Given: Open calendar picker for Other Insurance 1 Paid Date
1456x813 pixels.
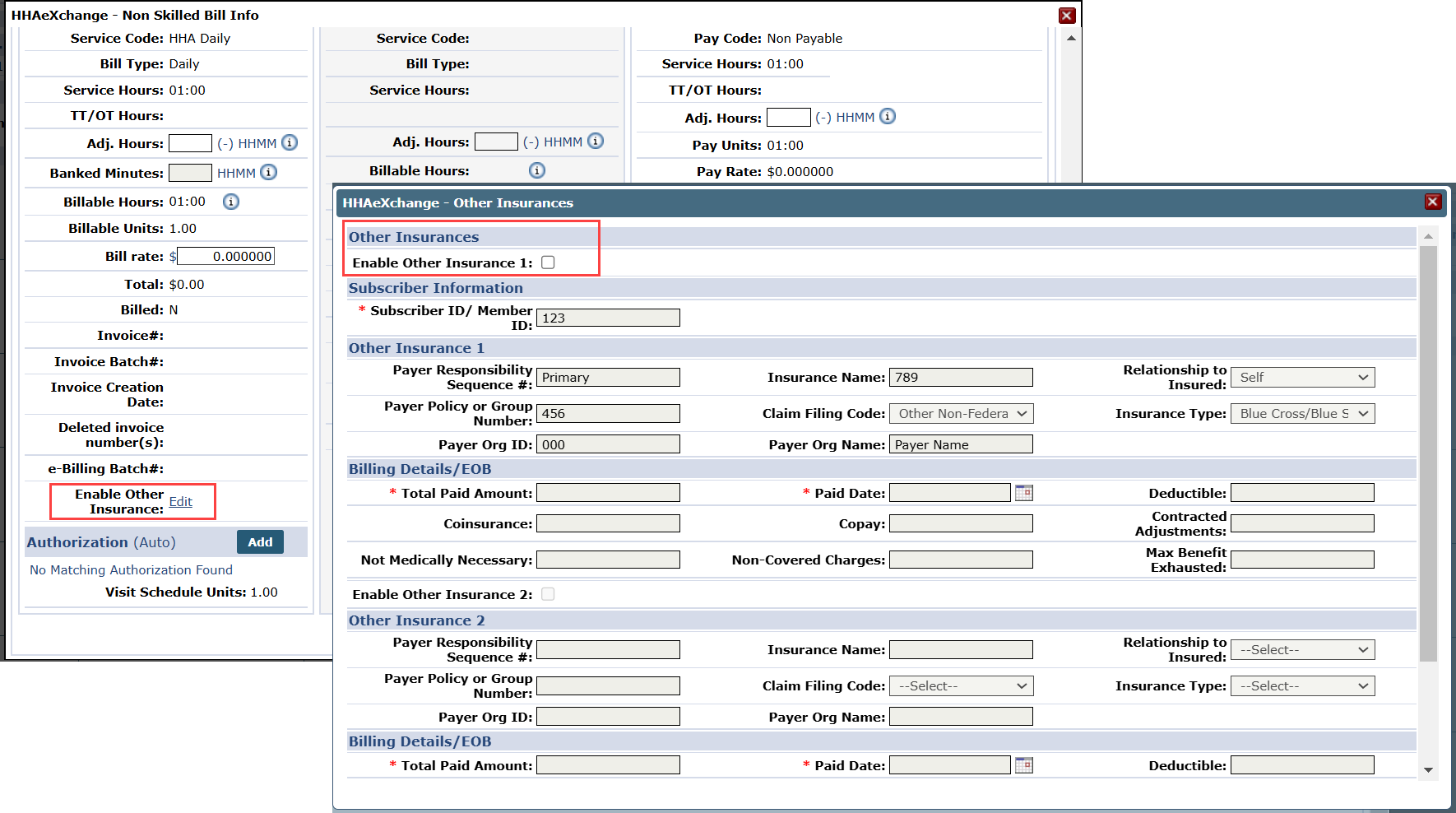Looking at the screenshot, I should tap(1024, 493).
